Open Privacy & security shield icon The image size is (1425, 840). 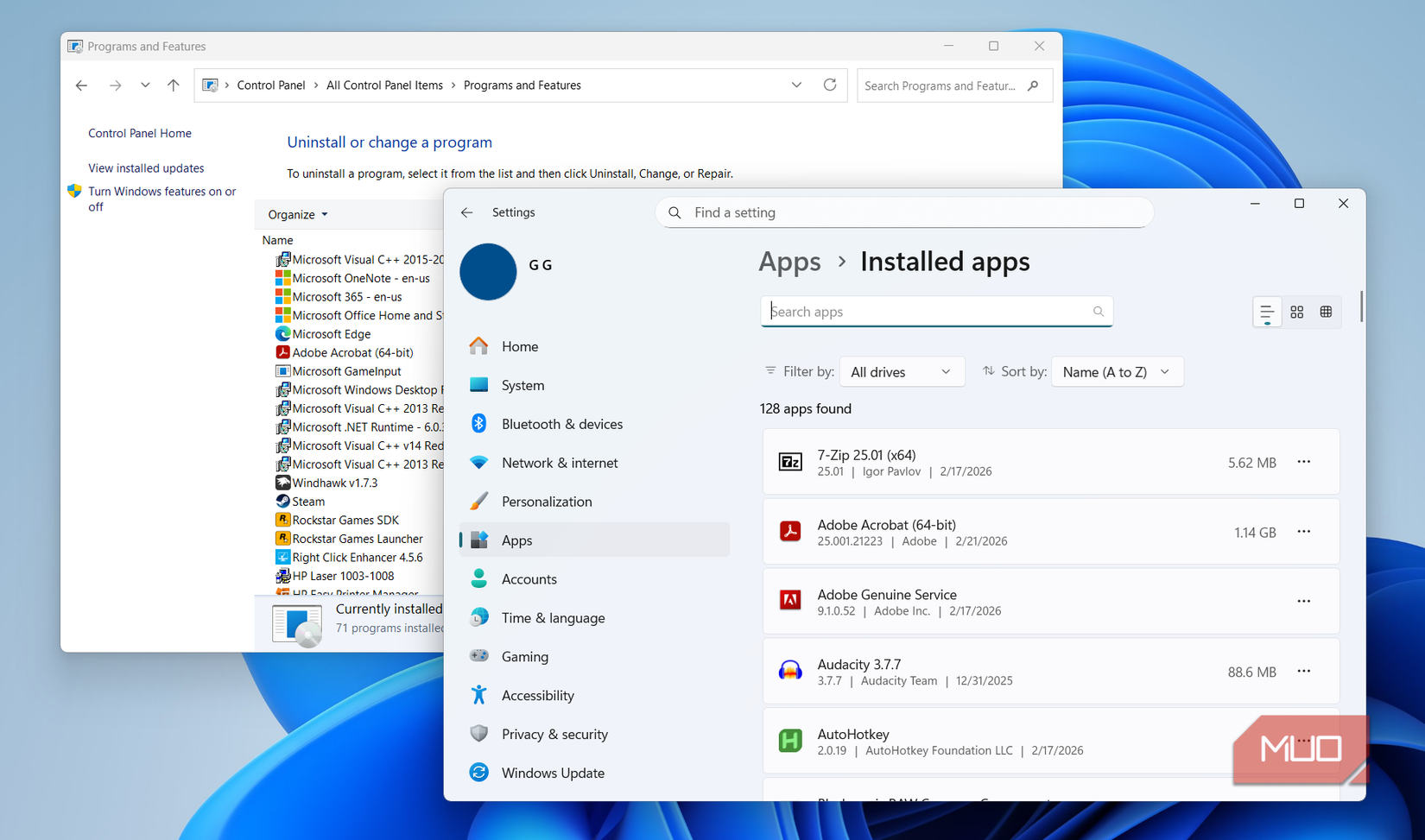point(478,734)
